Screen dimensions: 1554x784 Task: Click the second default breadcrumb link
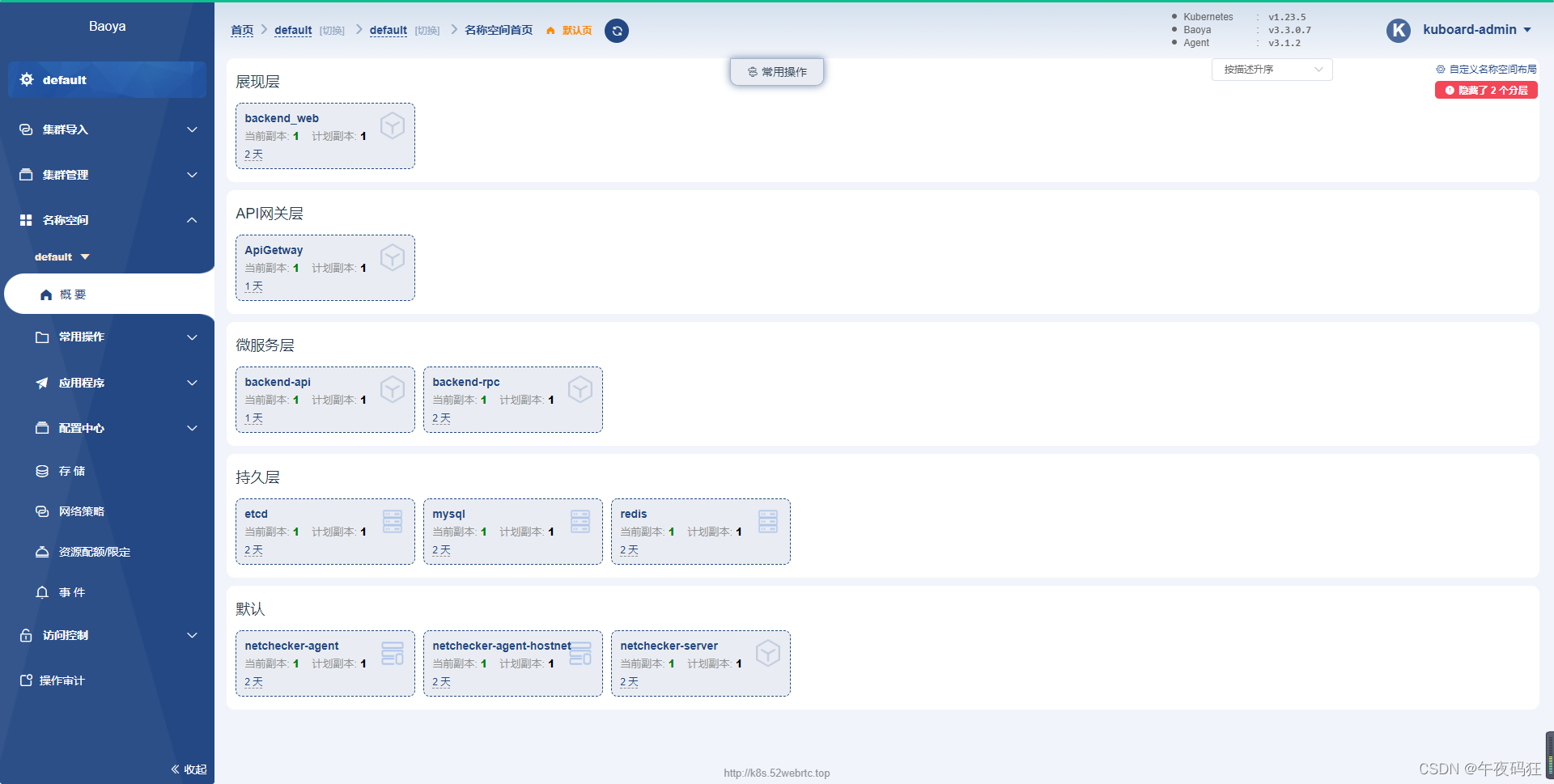388,30
